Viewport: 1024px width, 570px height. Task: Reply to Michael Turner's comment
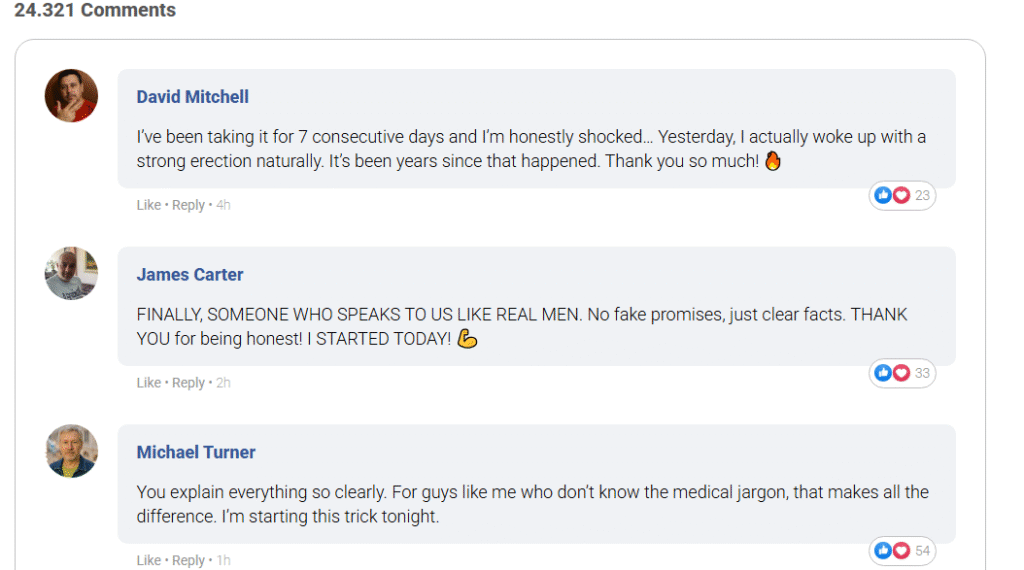tap(188, 560)
